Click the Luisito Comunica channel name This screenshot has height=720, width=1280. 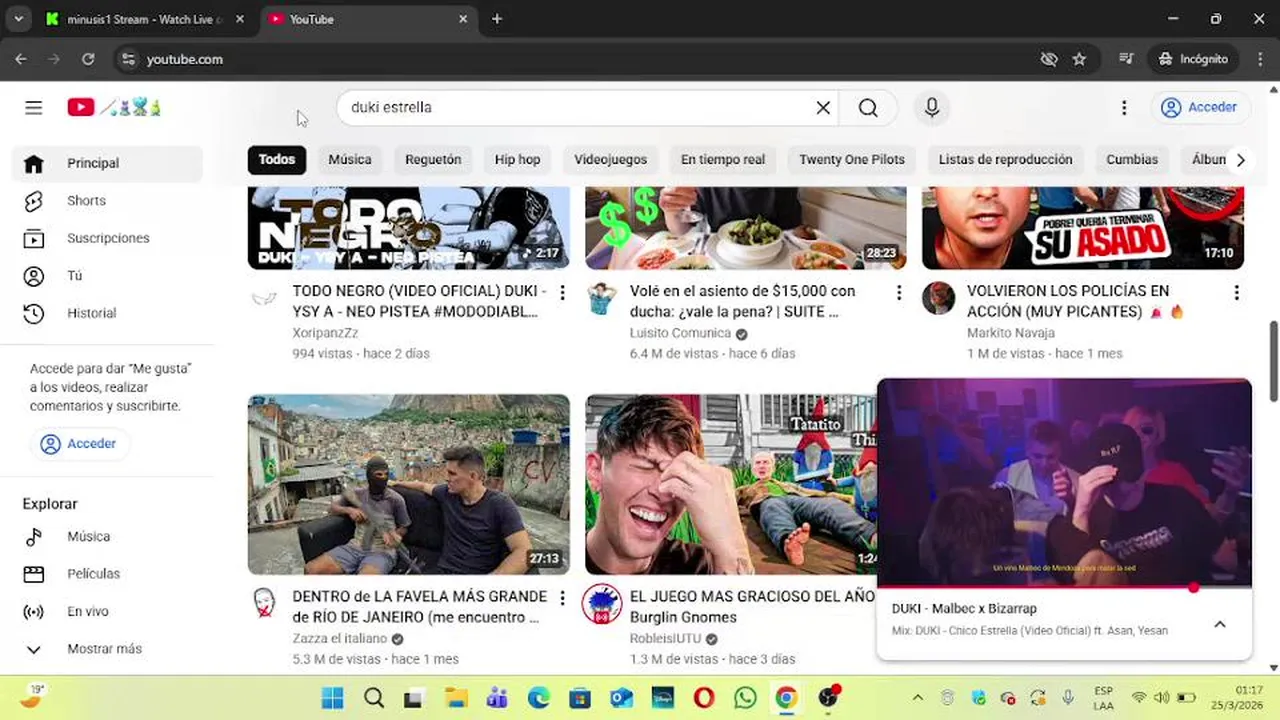pos(680,333)
